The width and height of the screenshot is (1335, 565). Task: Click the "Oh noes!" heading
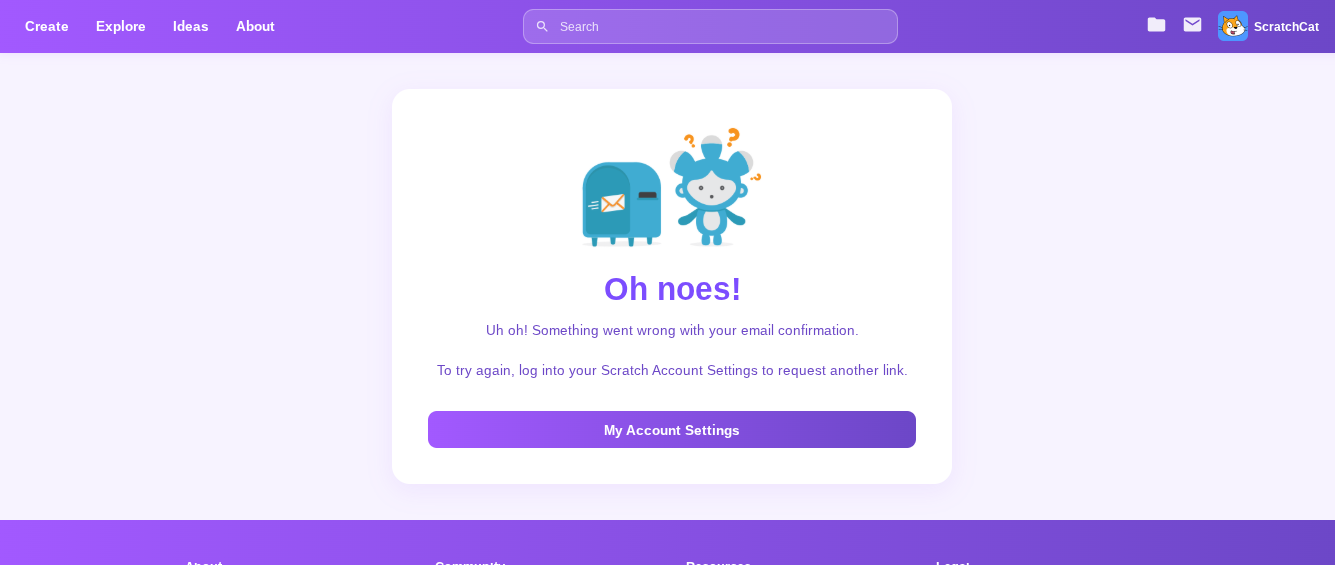[672, 289]
